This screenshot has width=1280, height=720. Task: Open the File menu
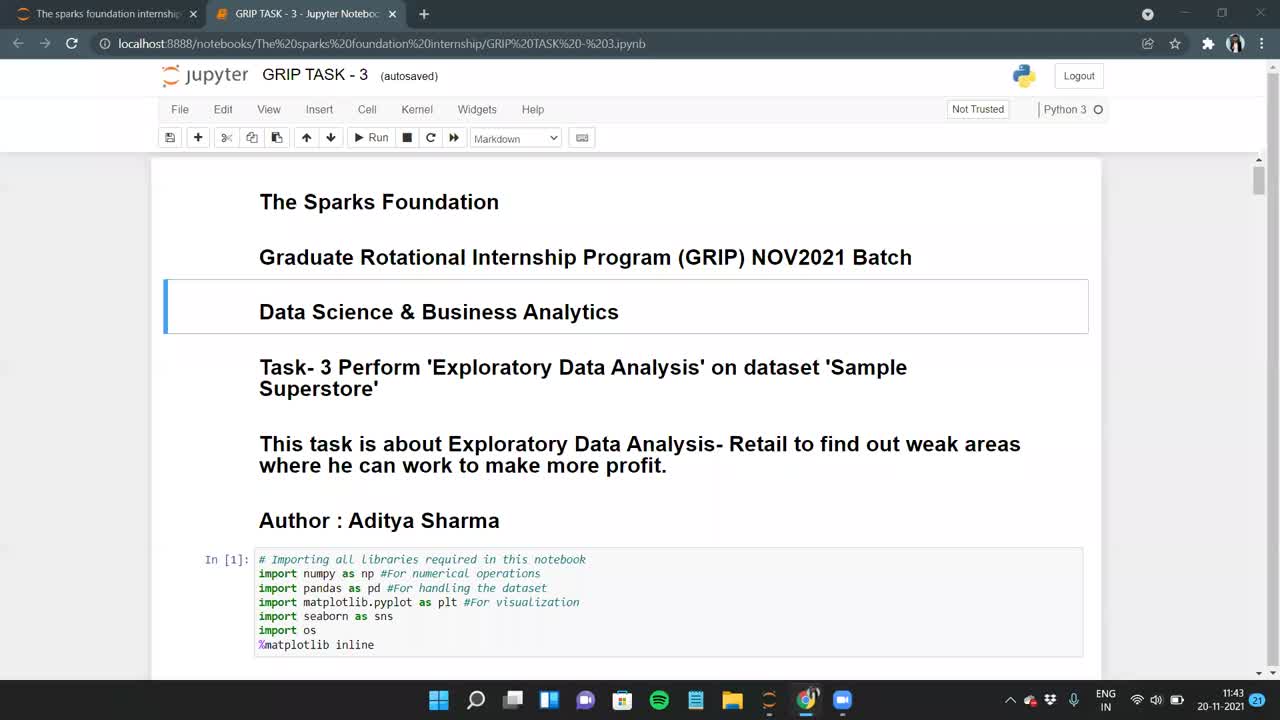[x=180, y=110]
